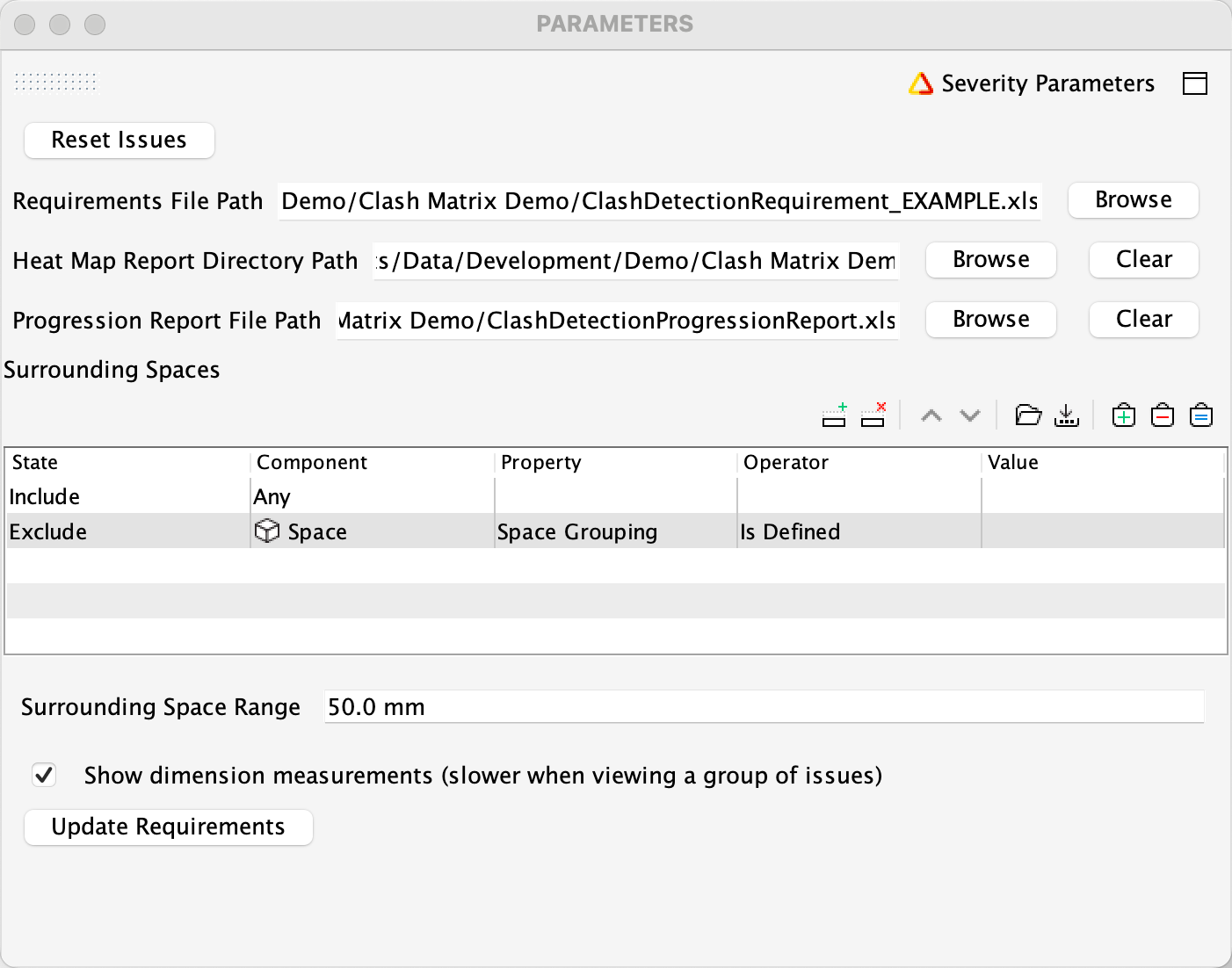The image size is (1232, 968).
Task: Uncheck Show dimension measurements checkbox
Action: (x=44, y=775)
